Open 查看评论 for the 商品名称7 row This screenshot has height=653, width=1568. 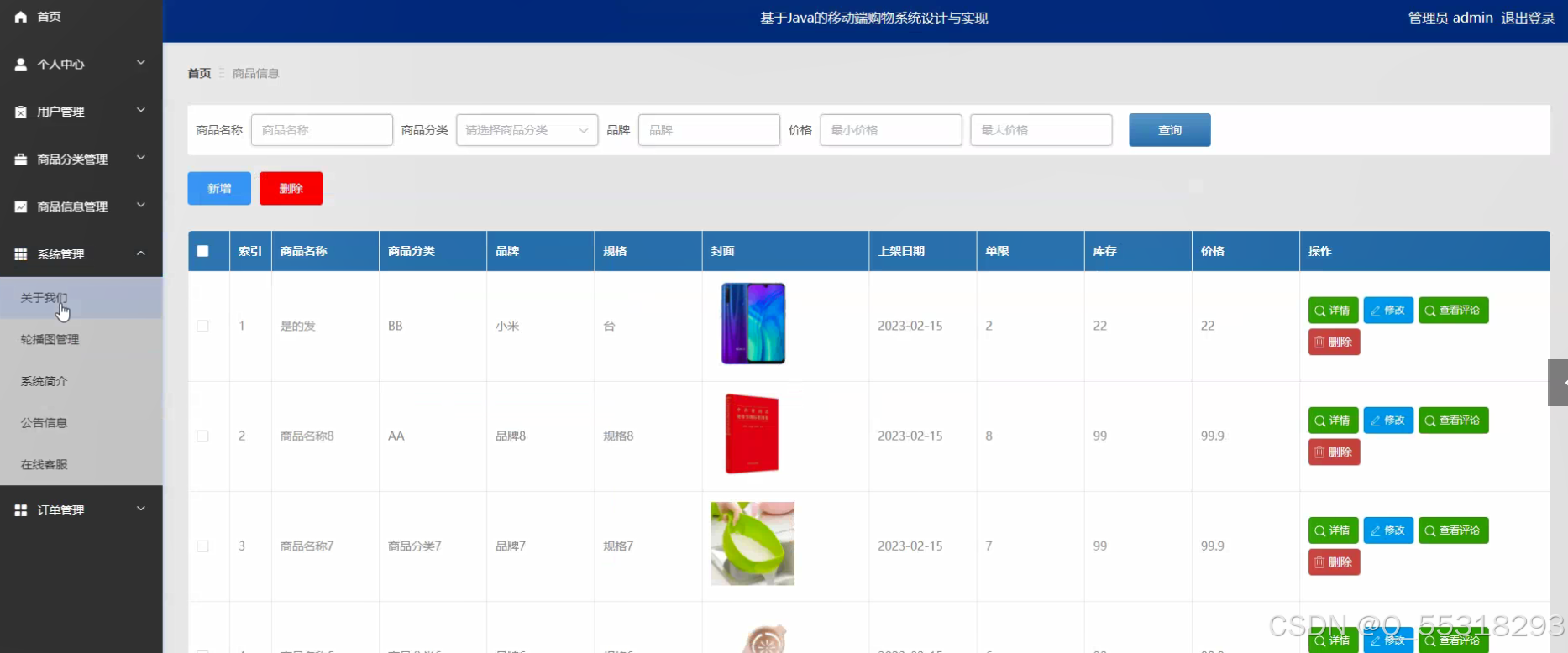[1453, 530]
